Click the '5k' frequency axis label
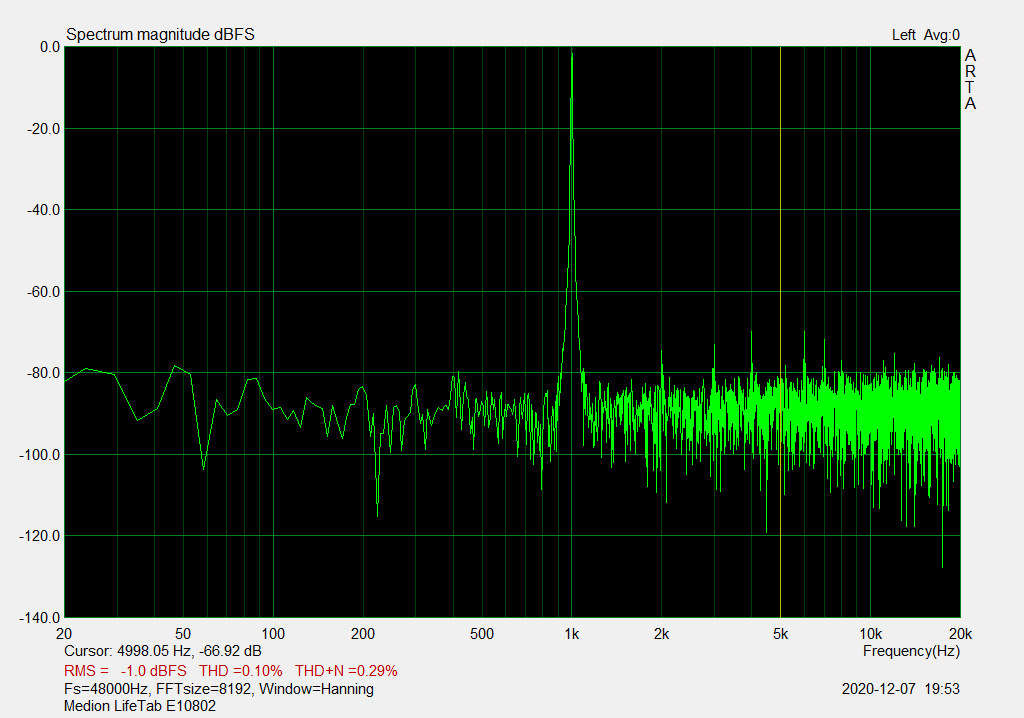Image resolution: width=1024 pixels, height=718 pixels. coord(780,634)
